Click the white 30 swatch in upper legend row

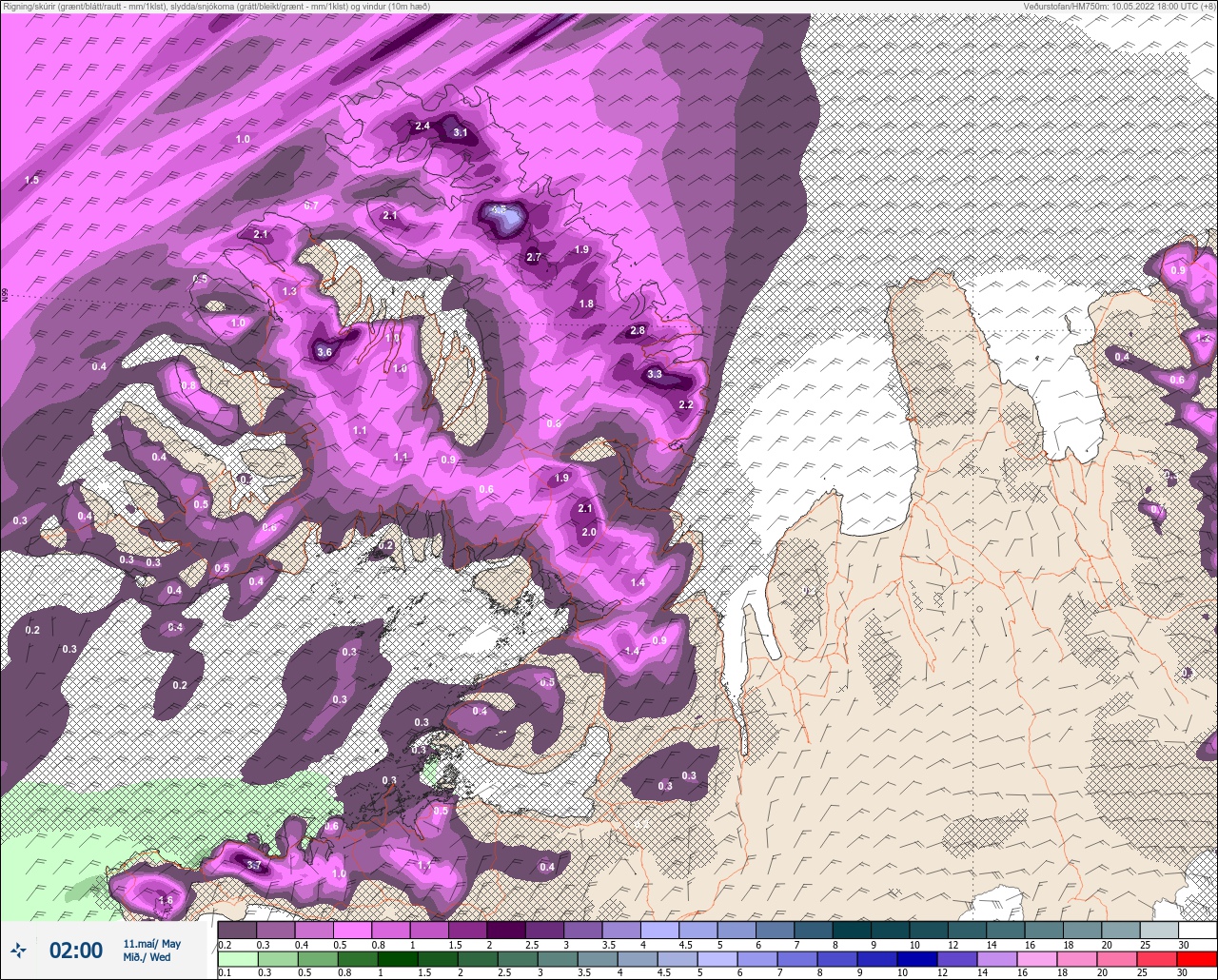pyautogui.click(x=1197, y=930)
